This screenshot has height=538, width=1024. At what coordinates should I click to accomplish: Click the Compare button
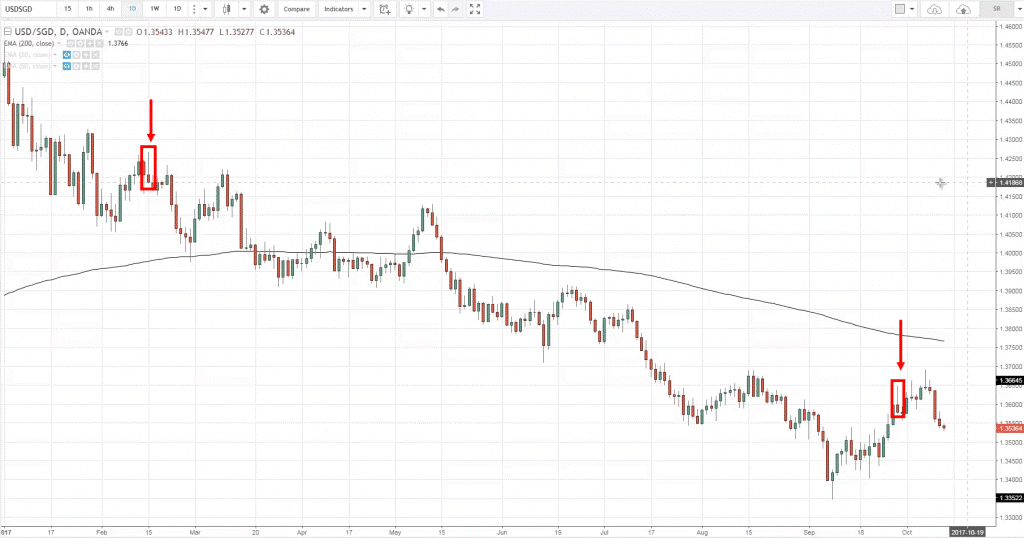pyautogui.click(x=296, y=9)
